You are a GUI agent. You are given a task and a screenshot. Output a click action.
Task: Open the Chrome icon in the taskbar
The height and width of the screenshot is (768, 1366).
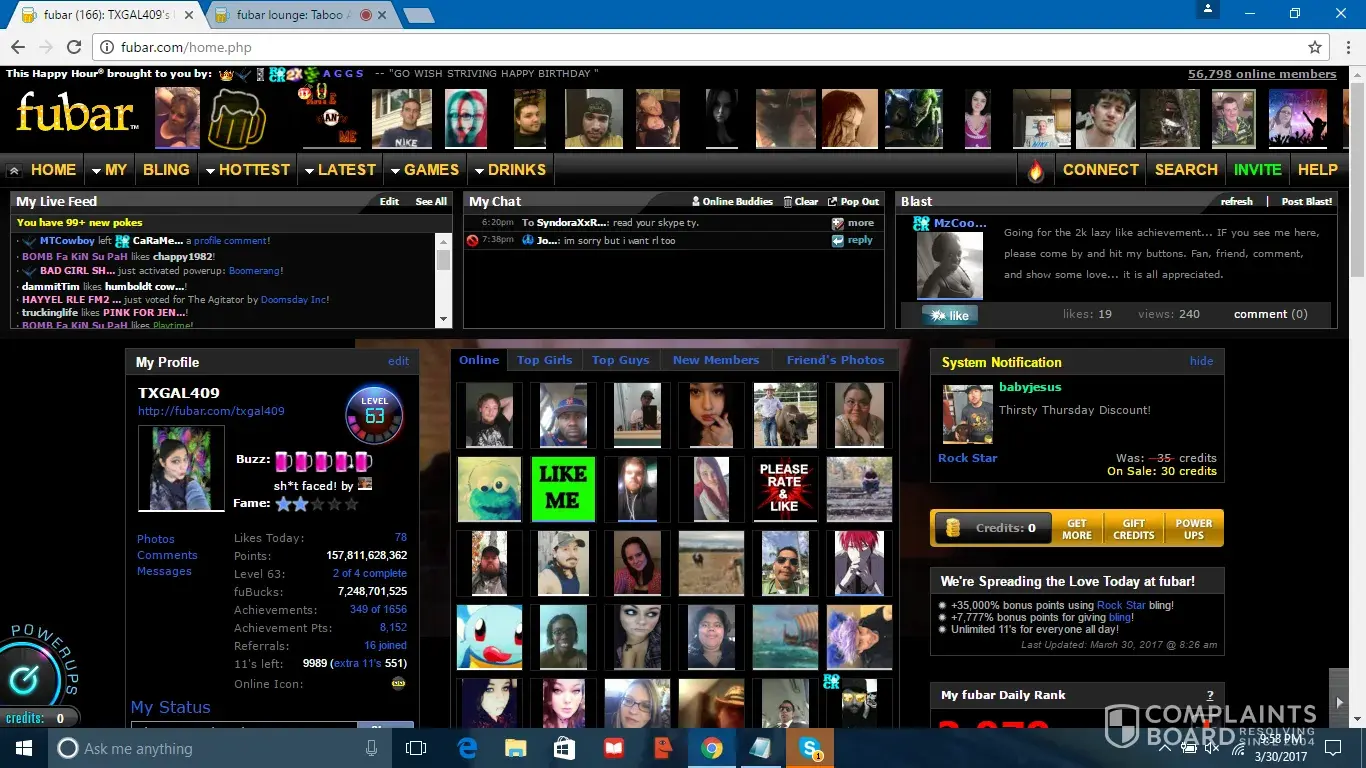(712, 748)
